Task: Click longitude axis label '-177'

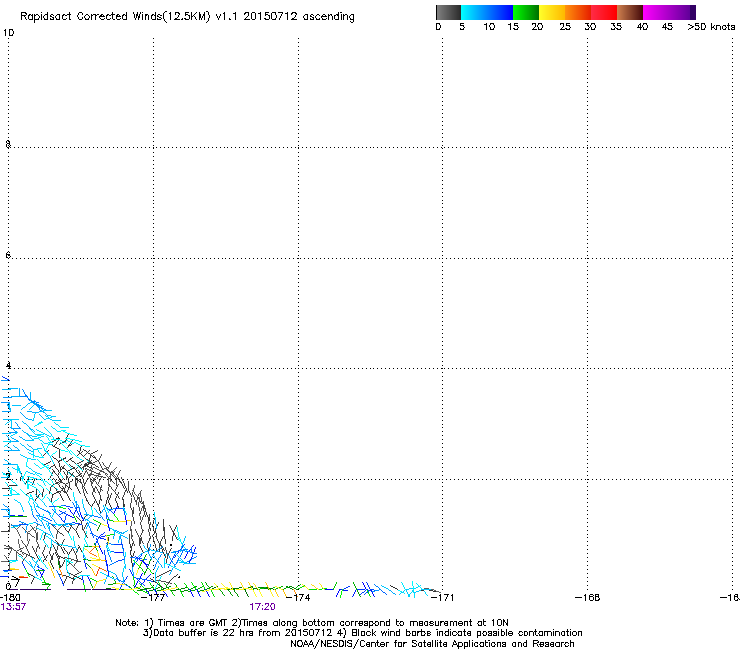Action: click(153, 597)
